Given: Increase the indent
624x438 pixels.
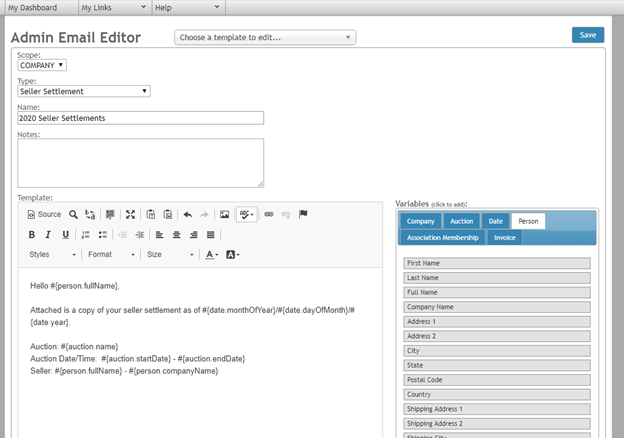Looking at the screenshot, I should 140,235.
